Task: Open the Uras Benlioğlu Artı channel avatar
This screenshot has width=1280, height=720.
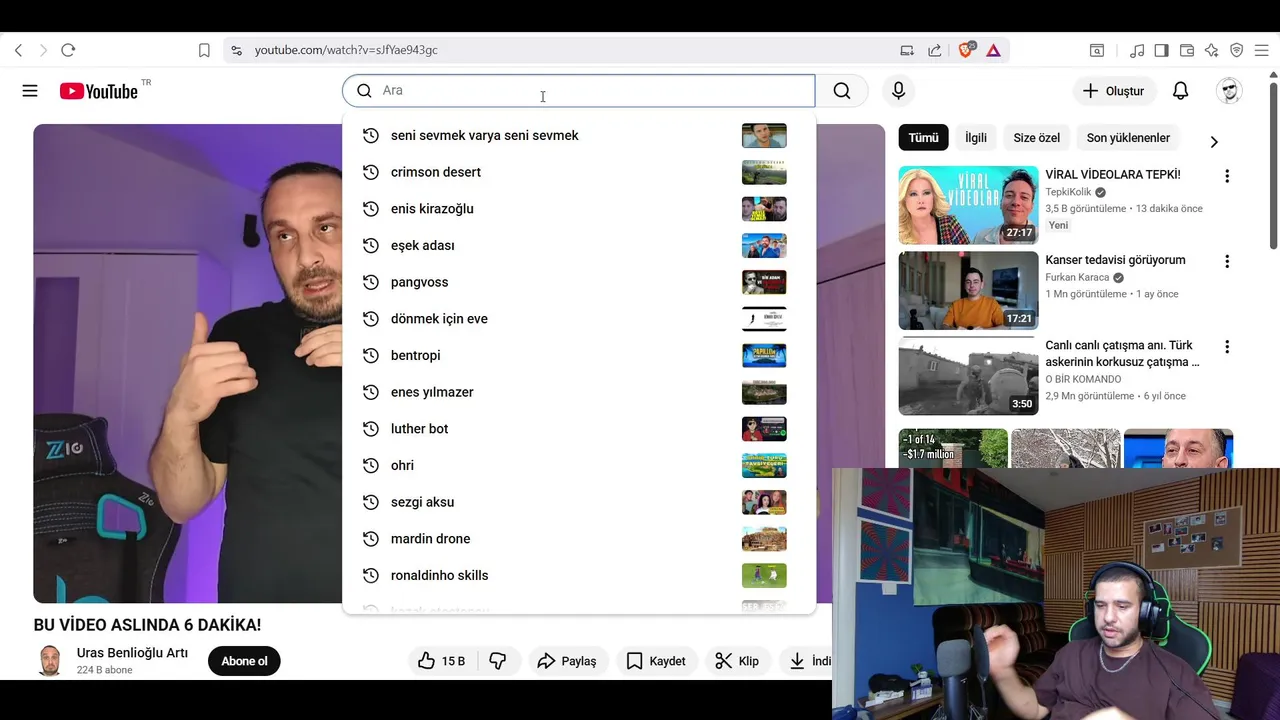Action: point(49,661)
